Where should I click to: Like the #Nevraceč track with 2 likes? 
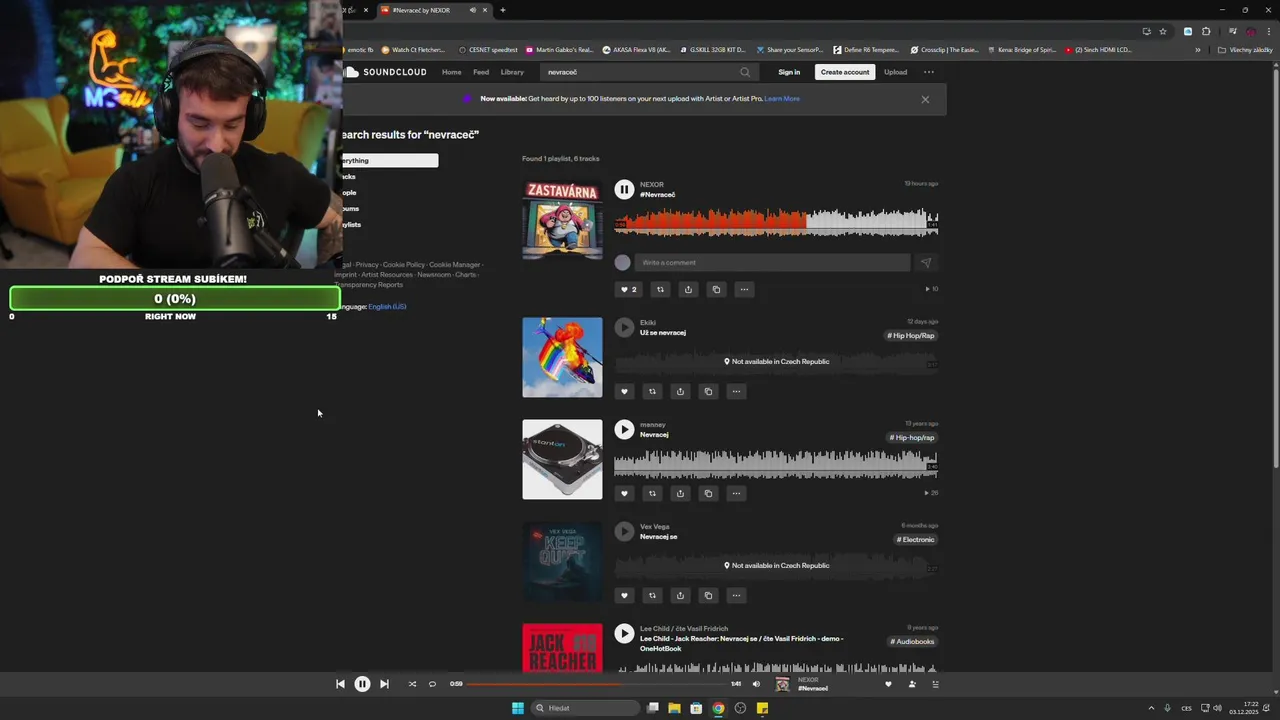tap(628, 290)
